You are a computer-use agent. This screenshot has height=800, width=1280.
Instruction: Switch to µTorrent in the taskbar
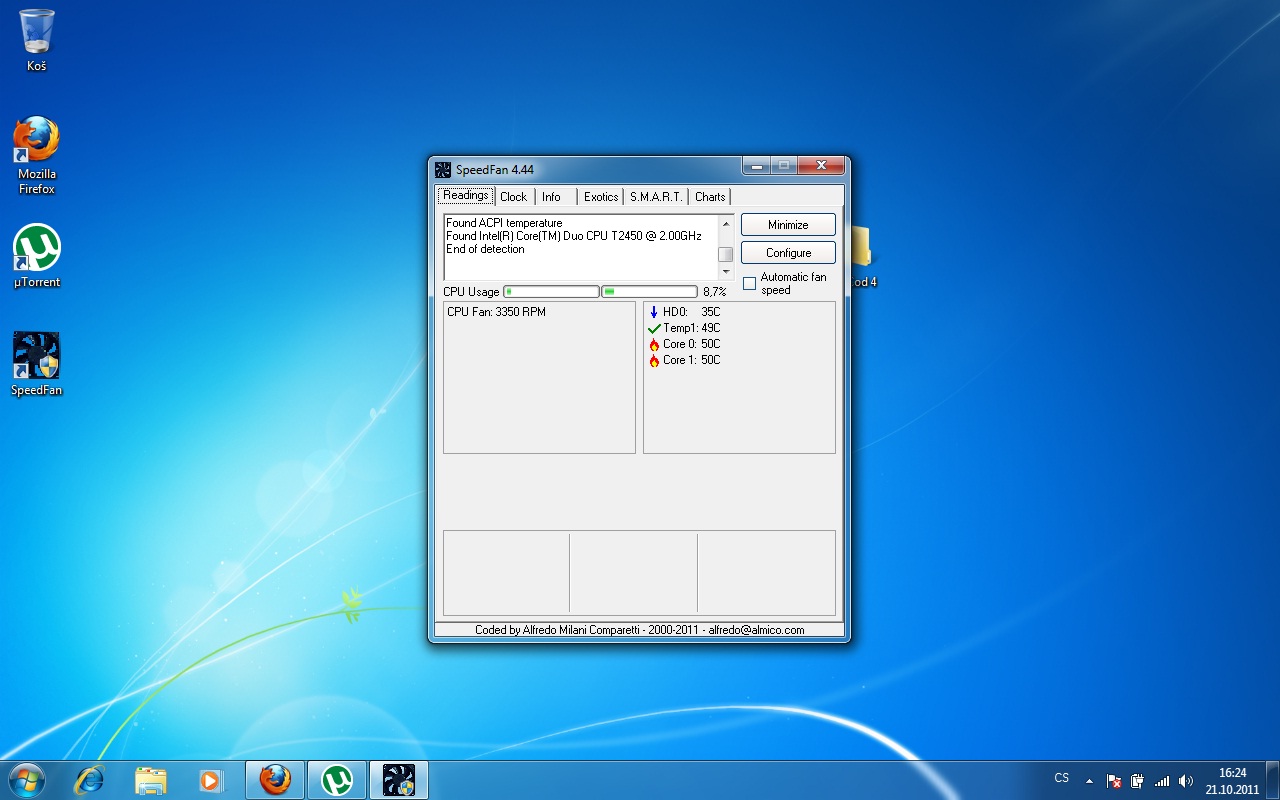[x=337, y=779]
